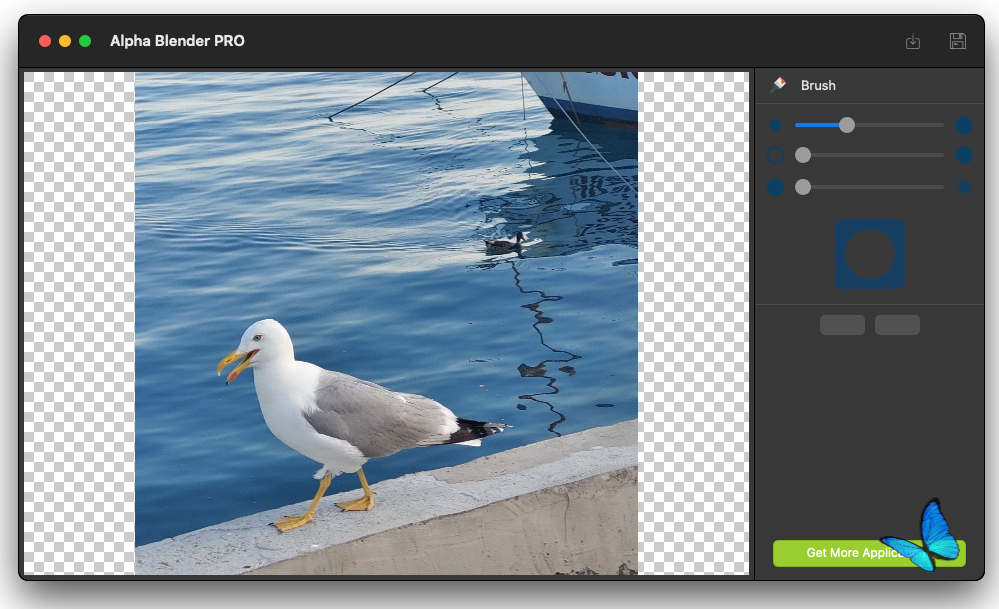The width and height of the screenshot is (999, 609).
Task: Click the import image icon in title bar
Action: click(912, 41)
